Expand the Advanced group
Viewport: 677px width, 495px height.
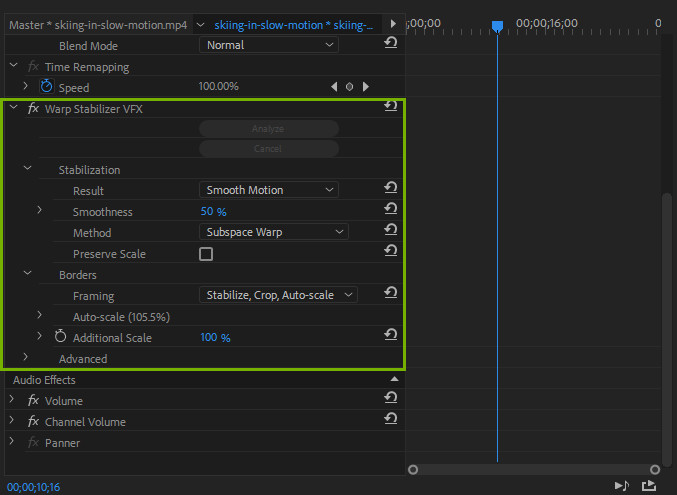click(x=25, y=357)
